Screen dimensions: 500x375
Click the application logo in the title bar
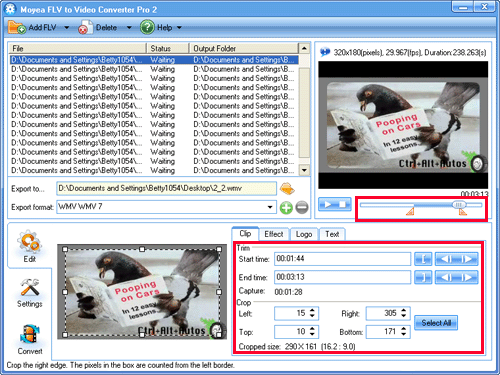pyautogui.click(x=10, y=9)
